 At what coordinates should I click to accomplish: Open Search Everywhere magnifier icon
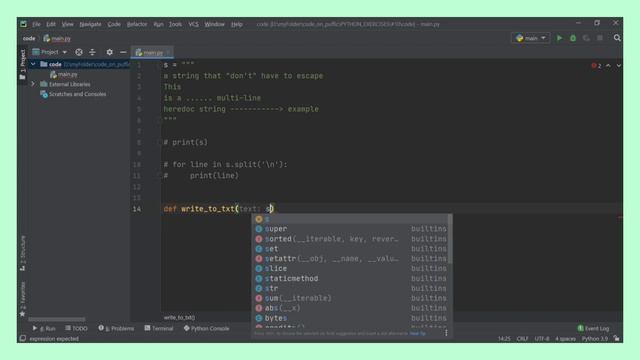point(617,38)
